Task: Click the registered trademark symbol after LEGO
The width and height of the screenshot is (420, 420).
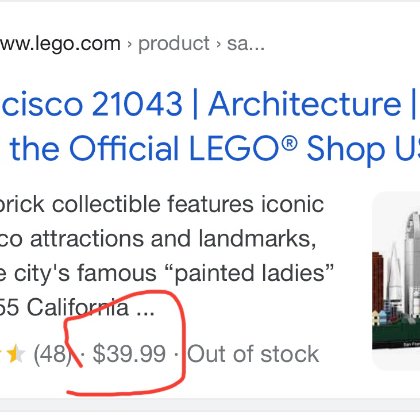Action: coord(289,144)
